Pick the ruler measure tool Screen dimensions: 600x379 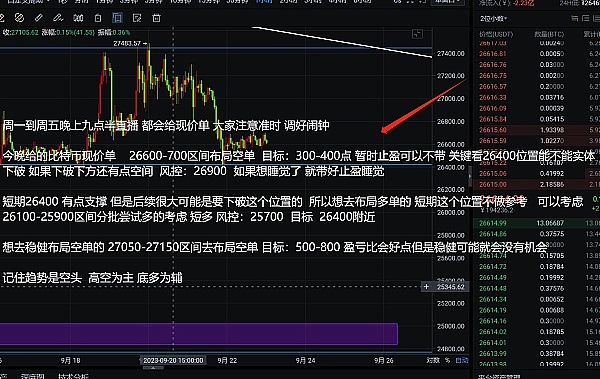pos(38,18)
